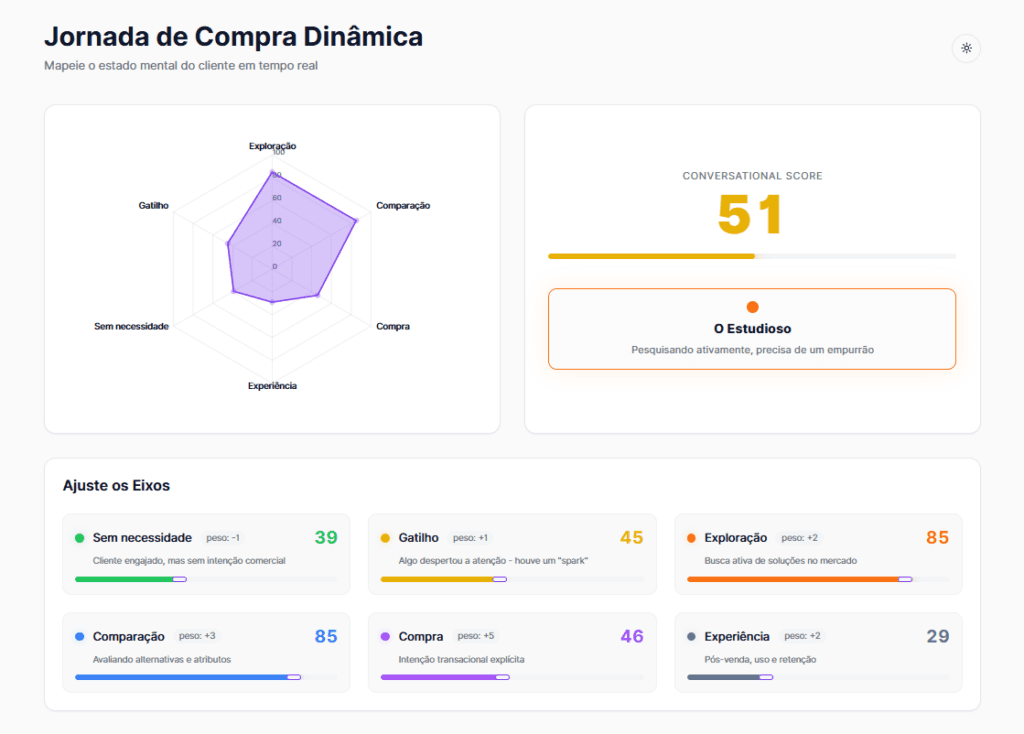Click the O Estudioso persona card
1024x734 pixels.
tap(752, 329)
